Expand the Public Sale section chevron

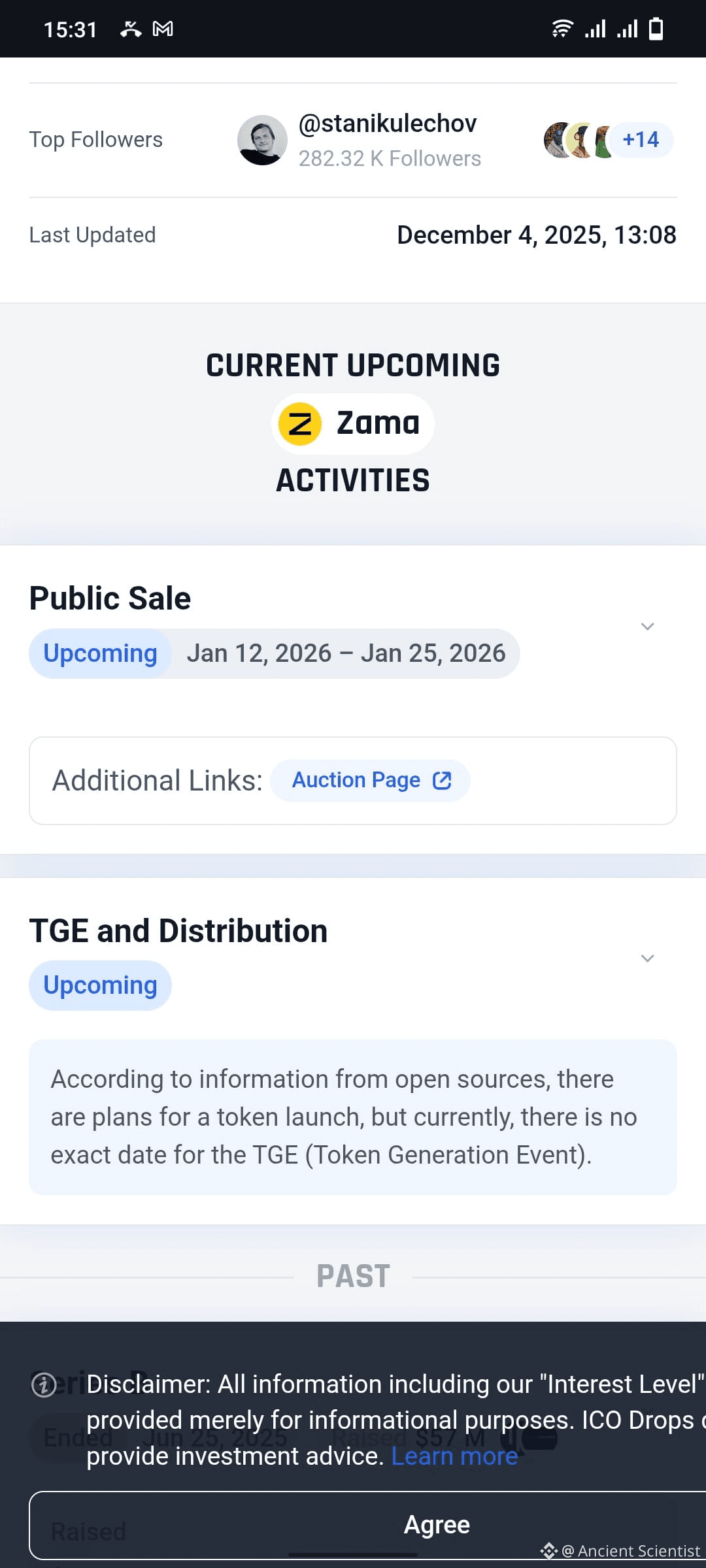(647, 627)
